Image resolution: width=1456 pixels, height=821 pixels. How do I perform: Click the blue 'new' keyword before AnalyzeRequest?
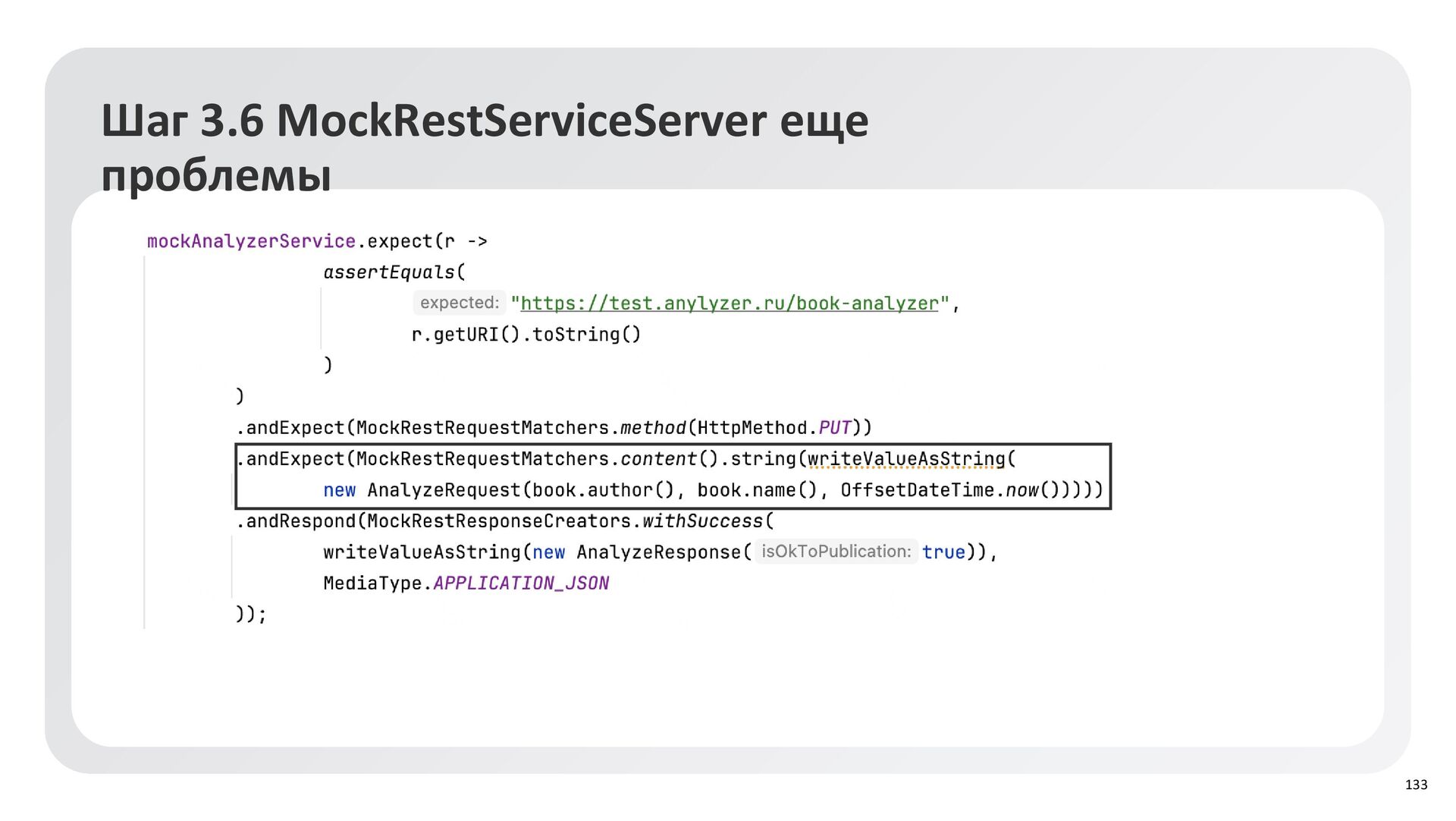[339, 490]
